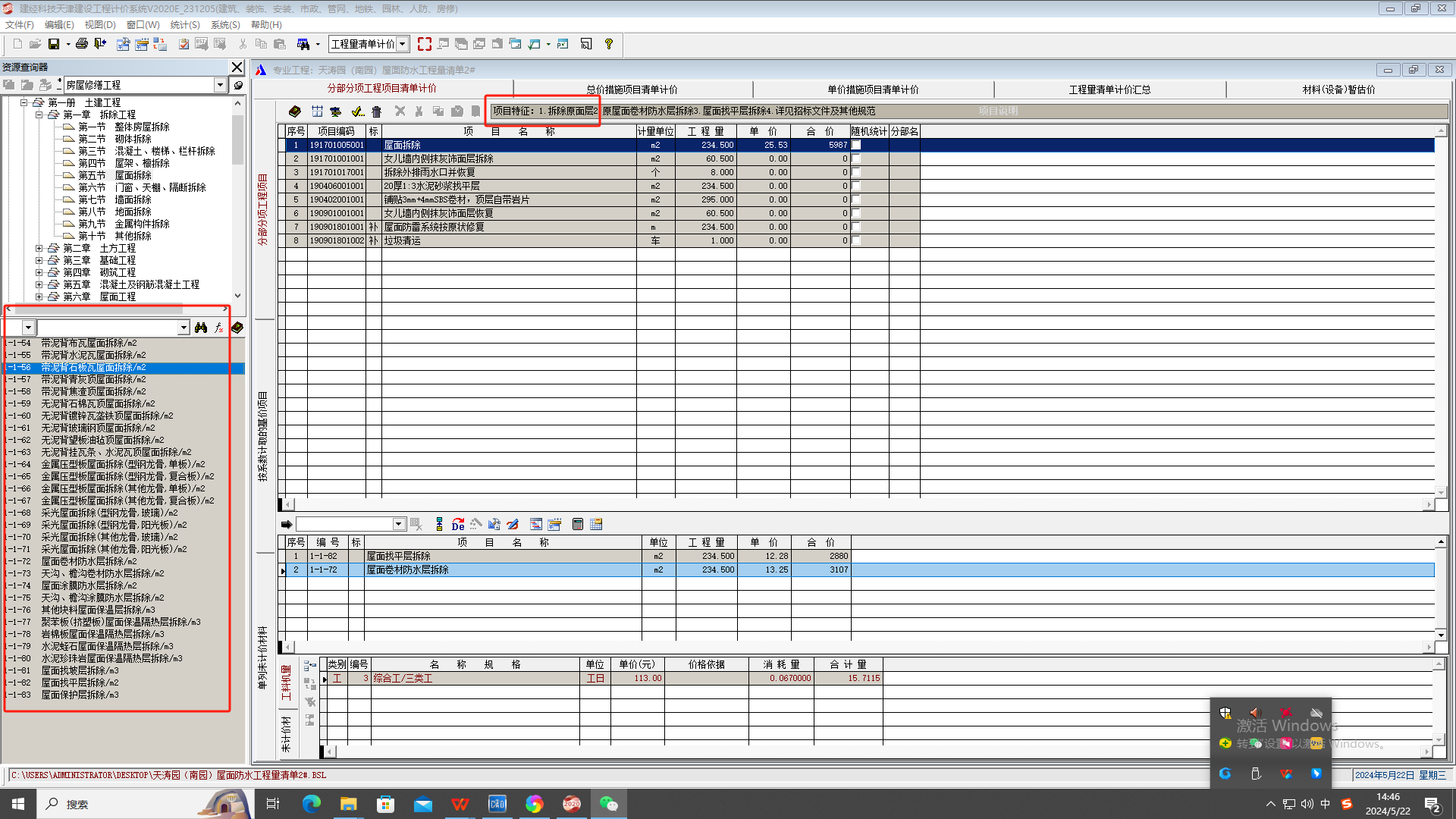Switch to 材料(设备)暂估价 tab
Screen dimensions: 1456x819
pos(1338,89)
